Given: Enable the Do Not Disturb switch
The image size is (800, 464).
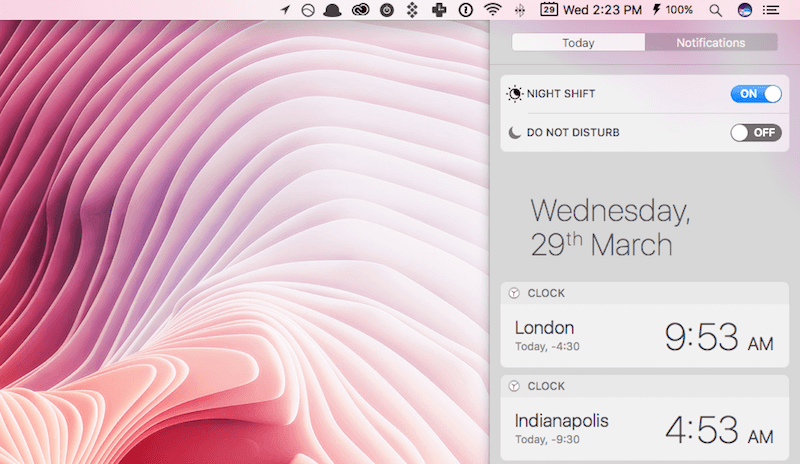Looking at the screenshot, I should pos(755,132).
